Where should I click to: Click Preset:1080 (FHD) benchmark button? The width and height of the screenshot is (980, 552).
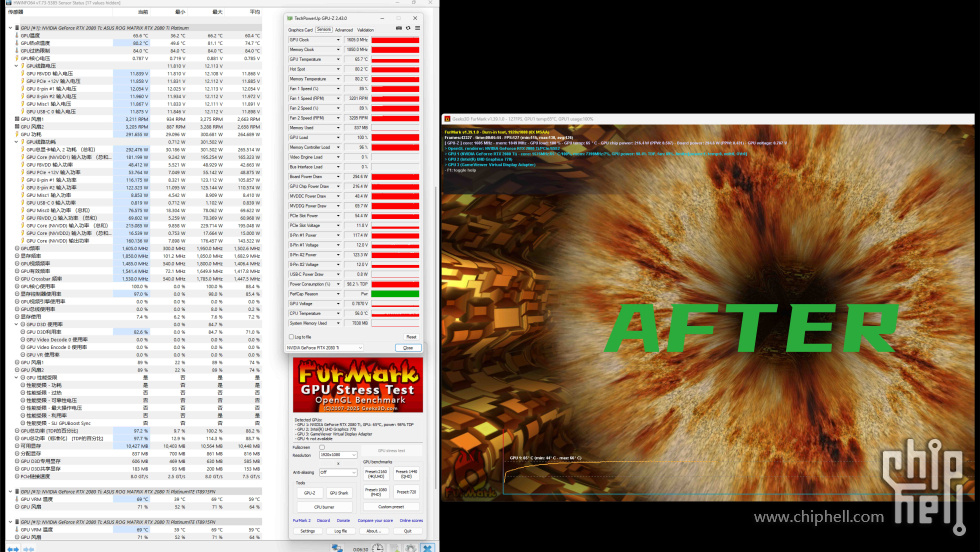[376, 492]
